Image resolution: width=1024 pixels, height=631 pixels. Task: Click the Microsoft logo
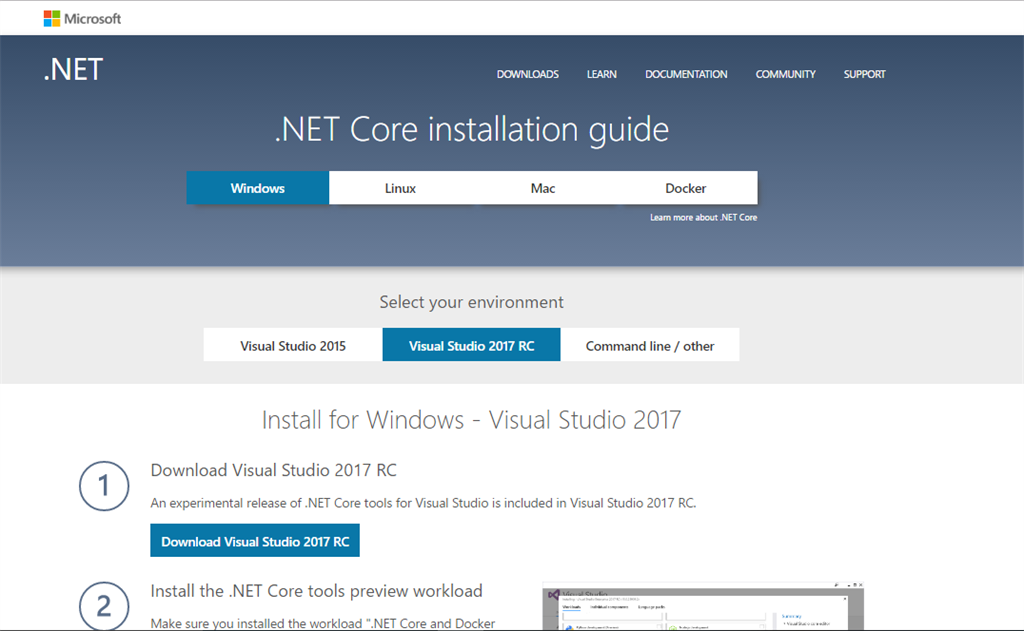pyautogui.click(x=82, y=18)
